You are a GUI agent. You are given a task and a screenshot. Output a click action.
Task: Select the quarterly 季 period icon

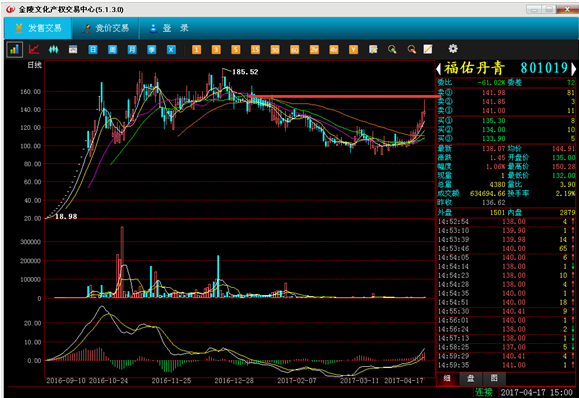151,49
